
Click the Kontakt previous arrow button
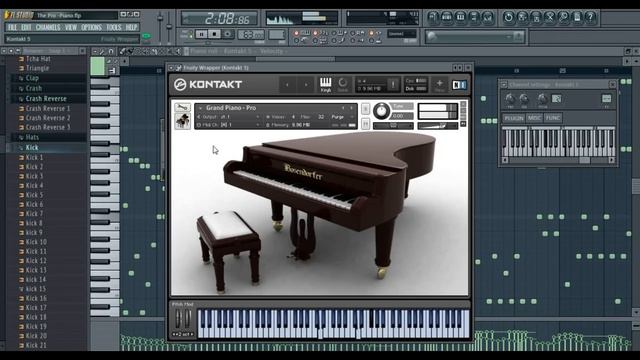[x=287, y=85]
